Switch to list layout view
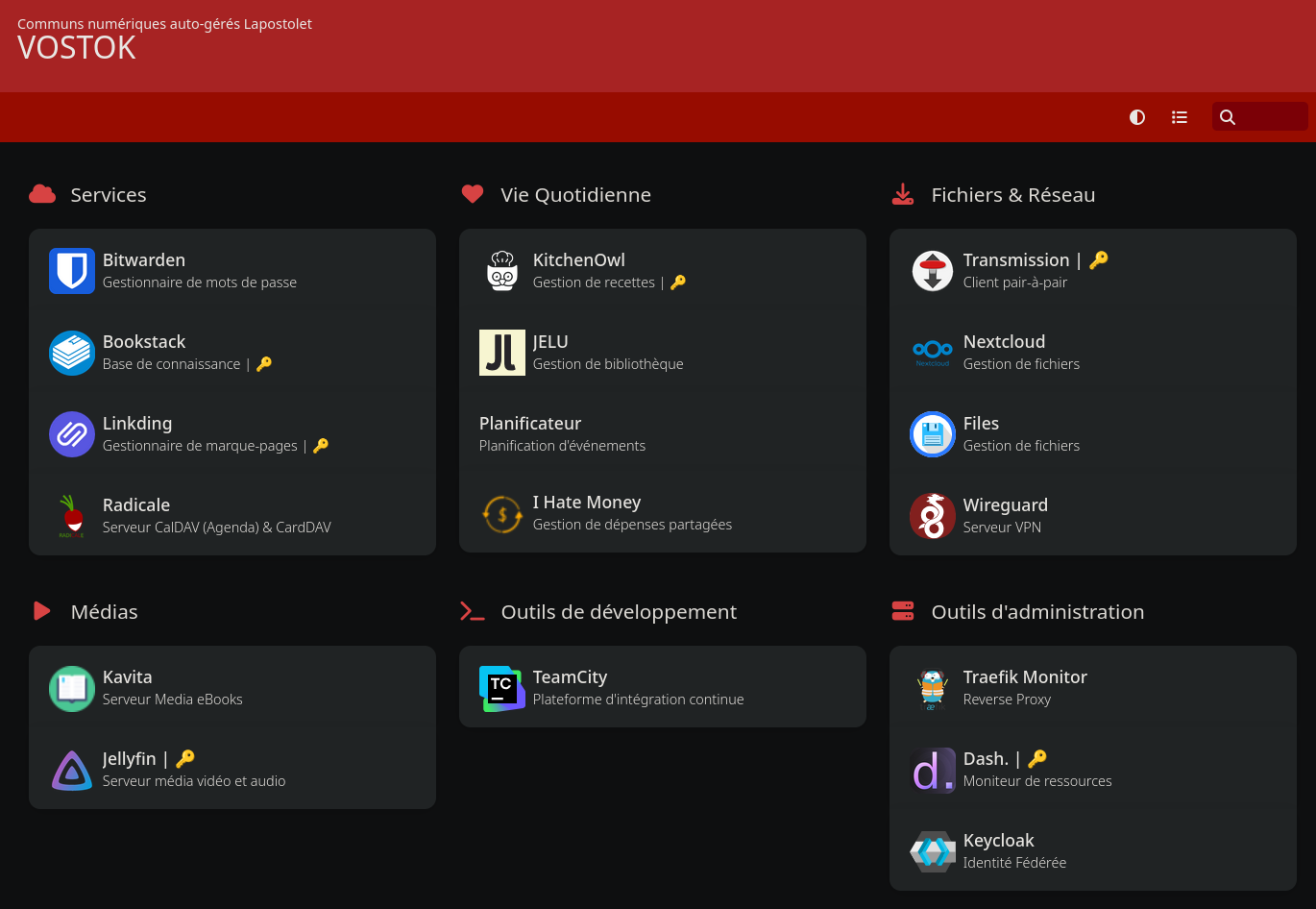The width and height of the screenshot is (1316, 909). pyautogui.click(x=1180, y=117)
